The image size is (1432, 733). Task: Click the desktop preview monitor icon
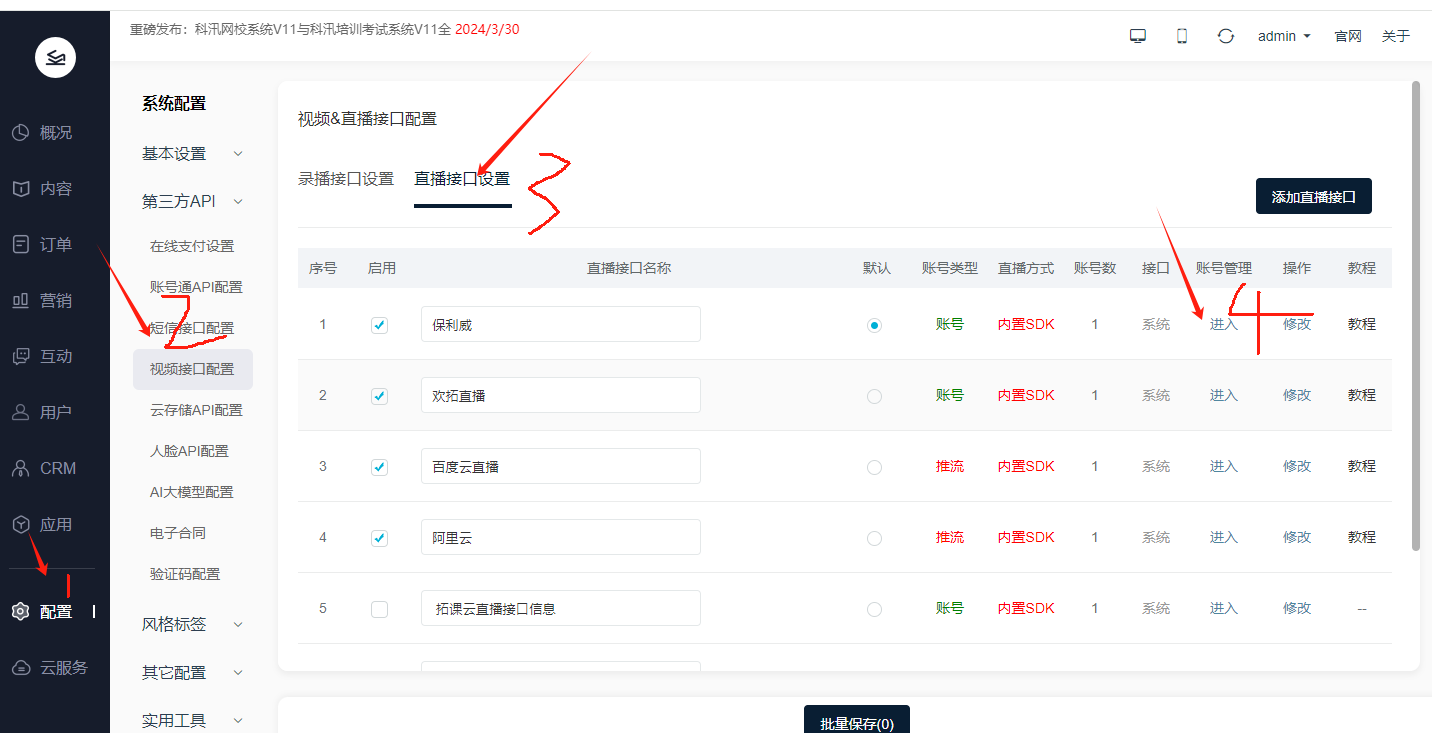[x=1137, y=36]
